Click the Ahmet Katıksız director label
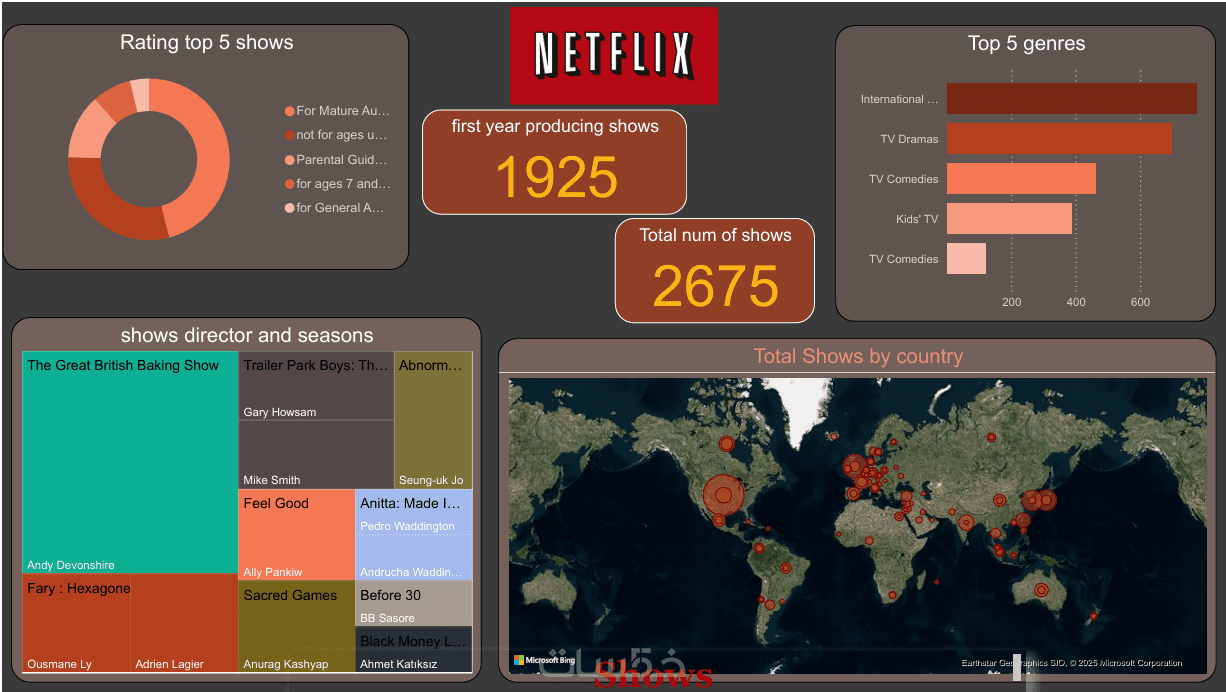 [x=399, y=664]
